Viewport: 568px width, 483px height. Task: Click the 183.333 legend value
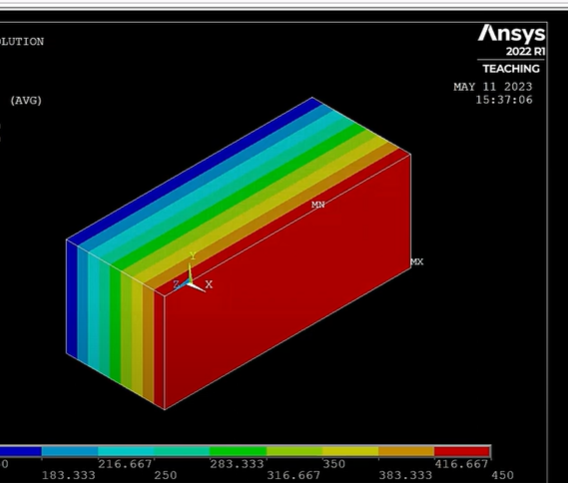coord(69,475)
